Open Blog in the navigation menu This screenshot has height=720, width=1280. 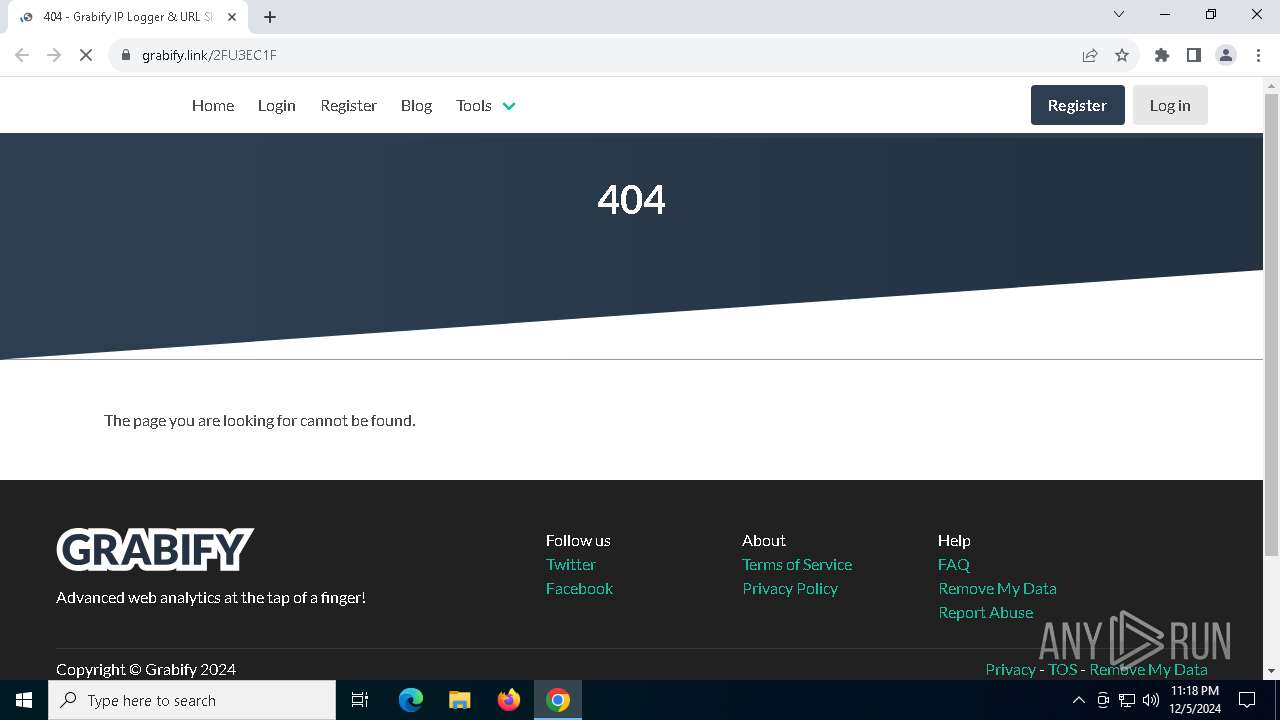[416, 105]
